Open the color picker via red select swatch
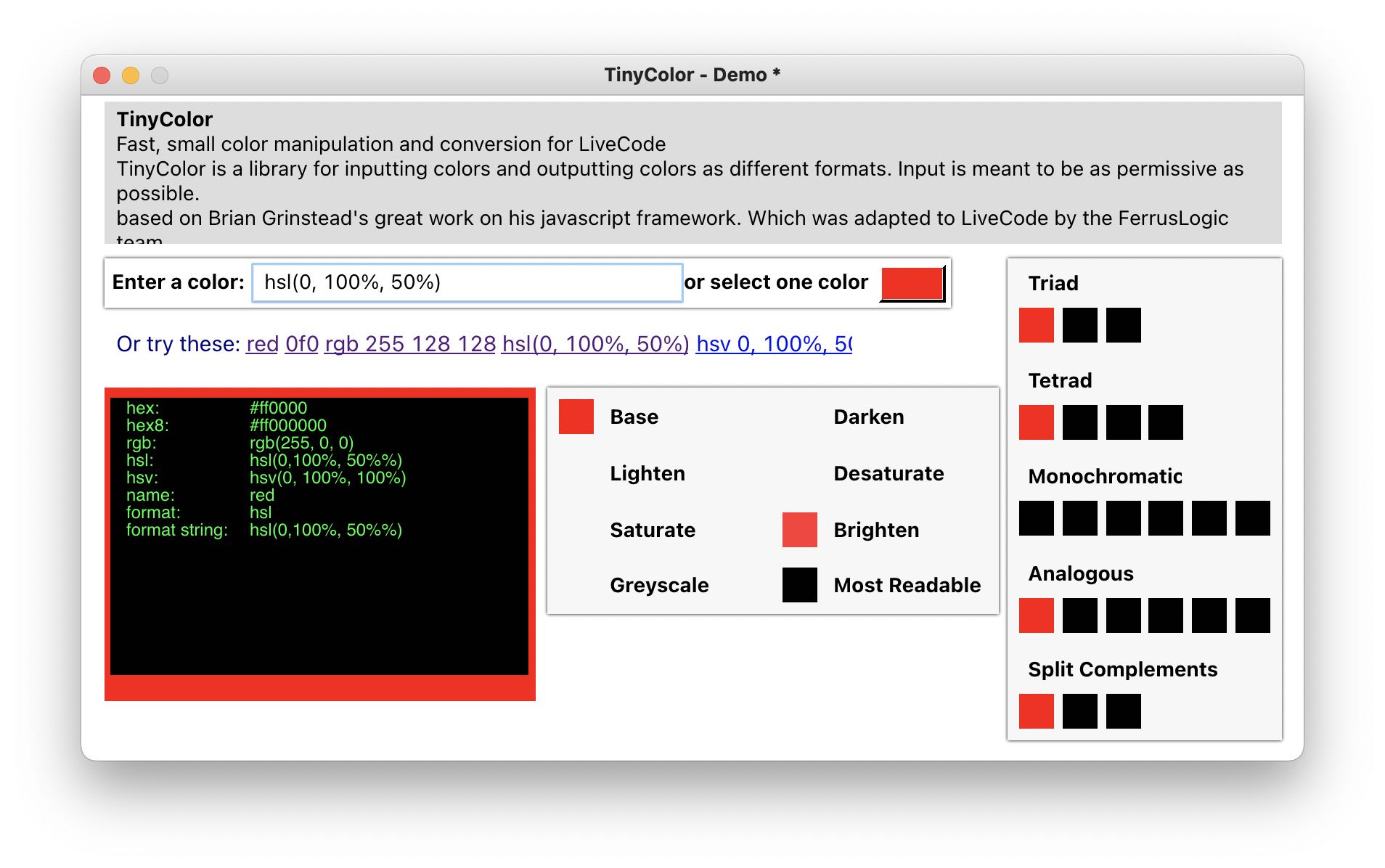This screenshot has width=1385, height=868. tap(912, 283)
